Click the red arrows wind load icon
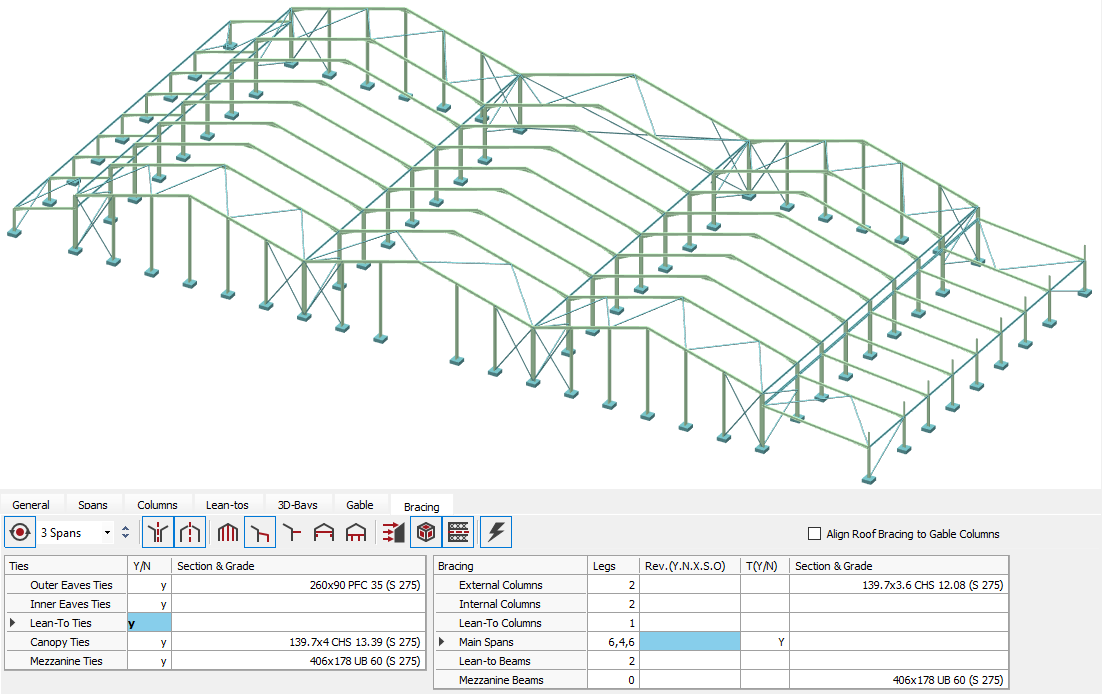 [391, 533]
